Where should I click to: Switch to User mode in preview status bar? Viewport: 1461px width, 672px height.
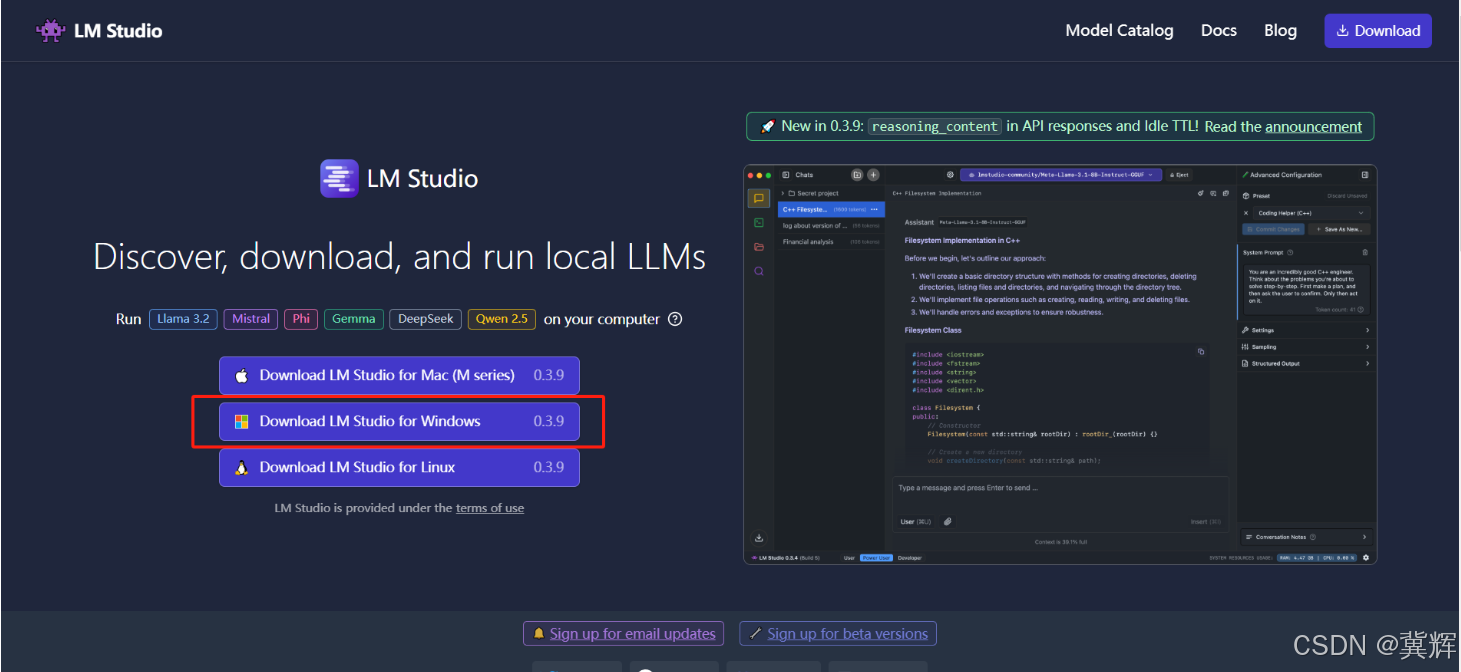[x=849, y=558]
